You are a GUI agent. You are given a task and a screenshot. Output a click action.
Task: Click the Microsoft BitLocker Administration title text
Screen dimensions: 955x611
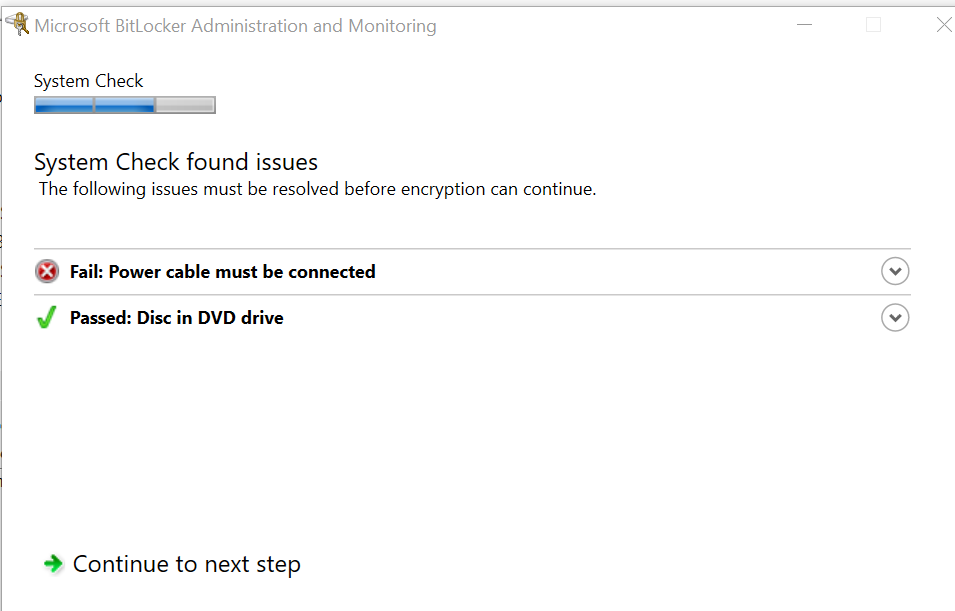pos(235,25)
